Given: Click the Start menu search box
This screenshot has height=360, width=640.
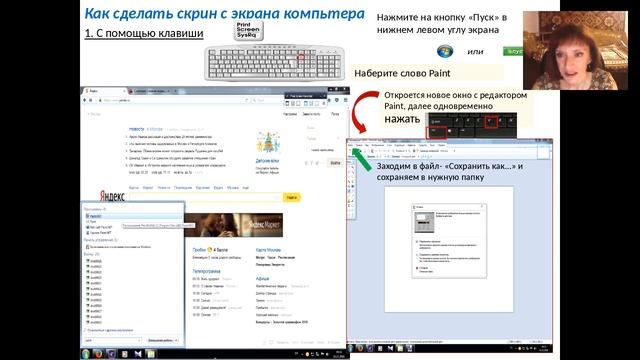Looking at the screenshot, I should click(113, 340).
